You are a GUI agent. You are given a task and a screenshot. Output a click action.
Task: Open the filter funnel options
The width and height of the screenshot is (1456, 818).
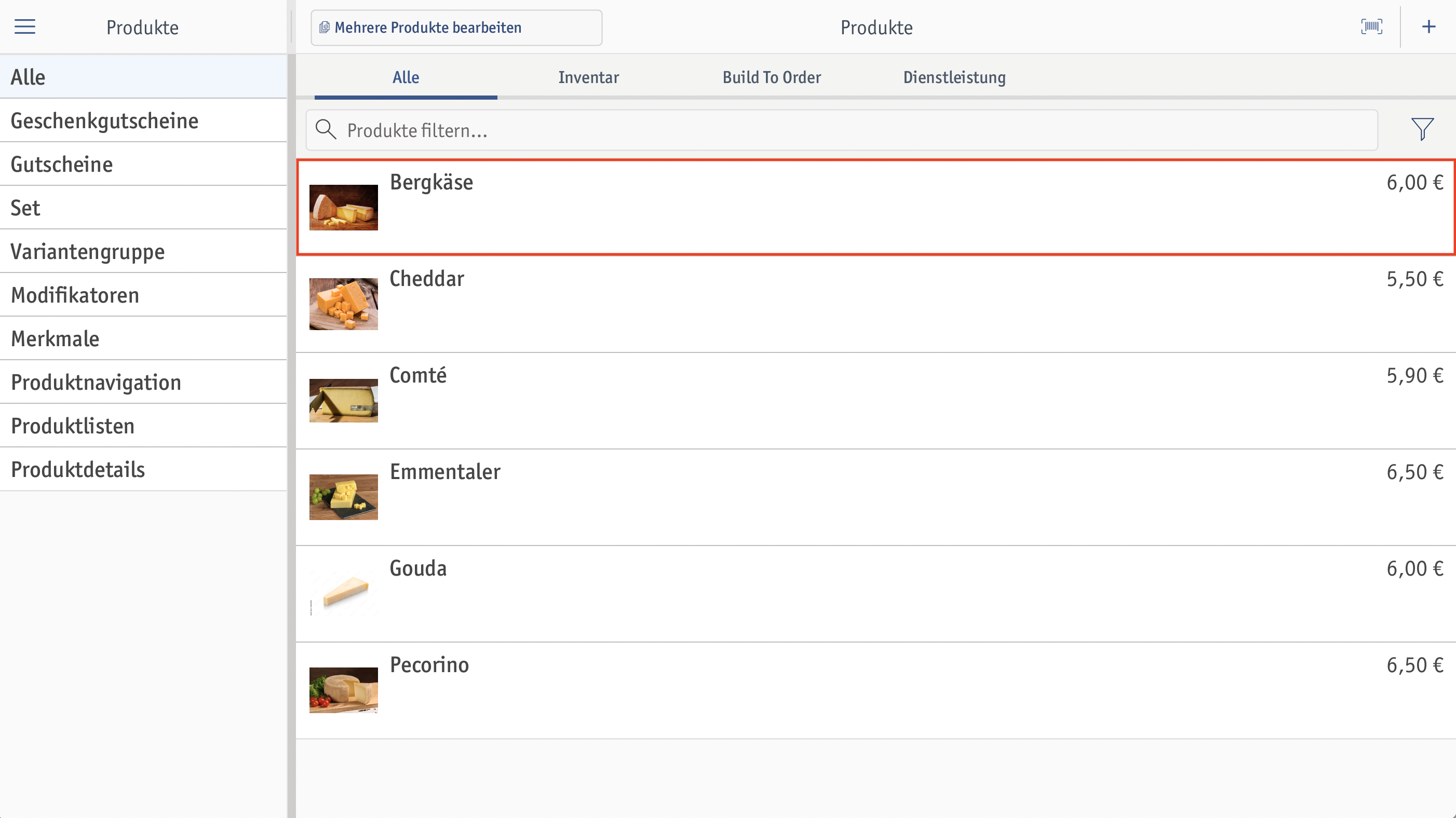pyautogui.click(x=1422, y=129)
